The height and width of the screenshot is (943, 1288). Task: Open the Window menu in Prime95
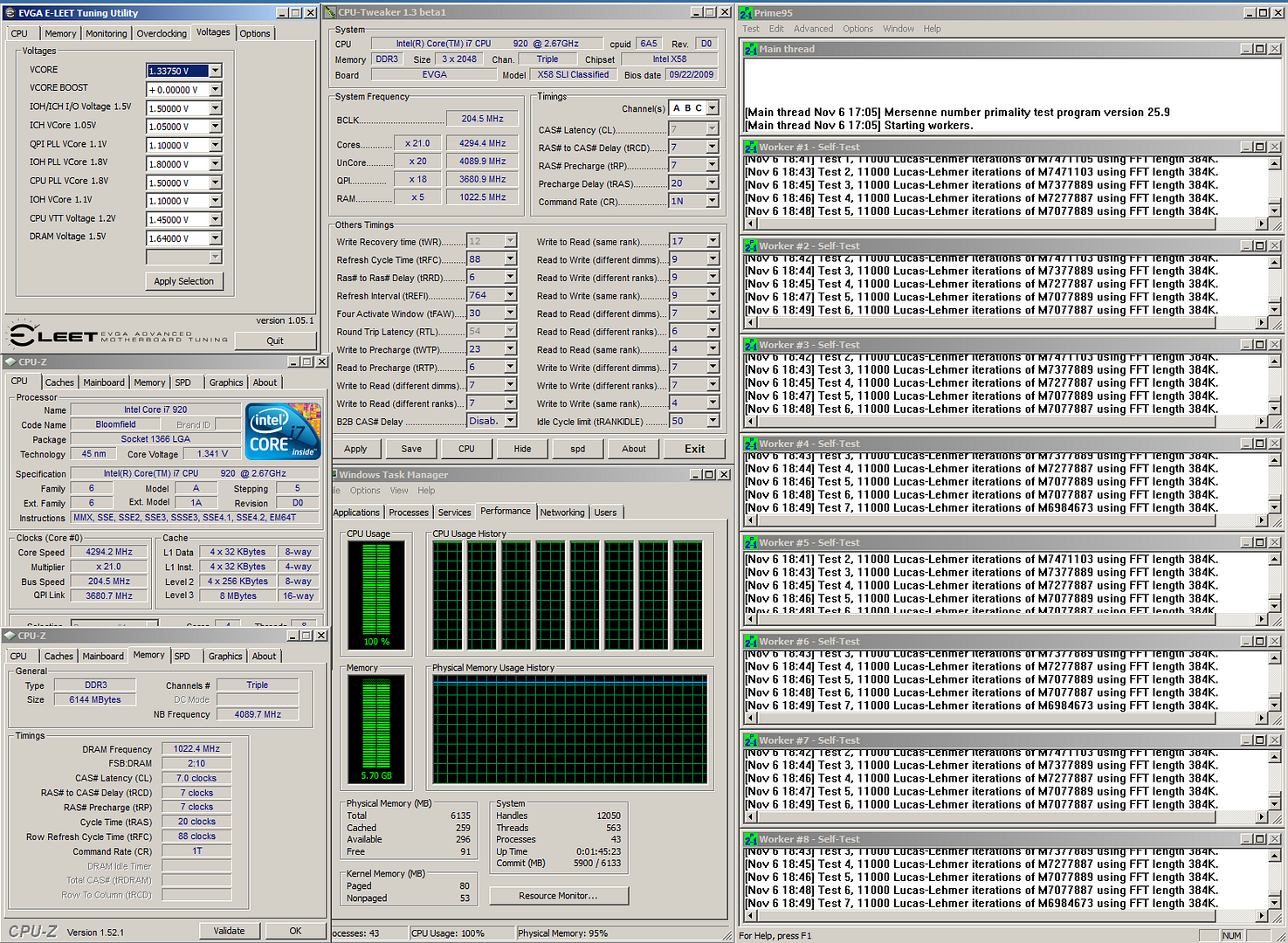(899, 29)
